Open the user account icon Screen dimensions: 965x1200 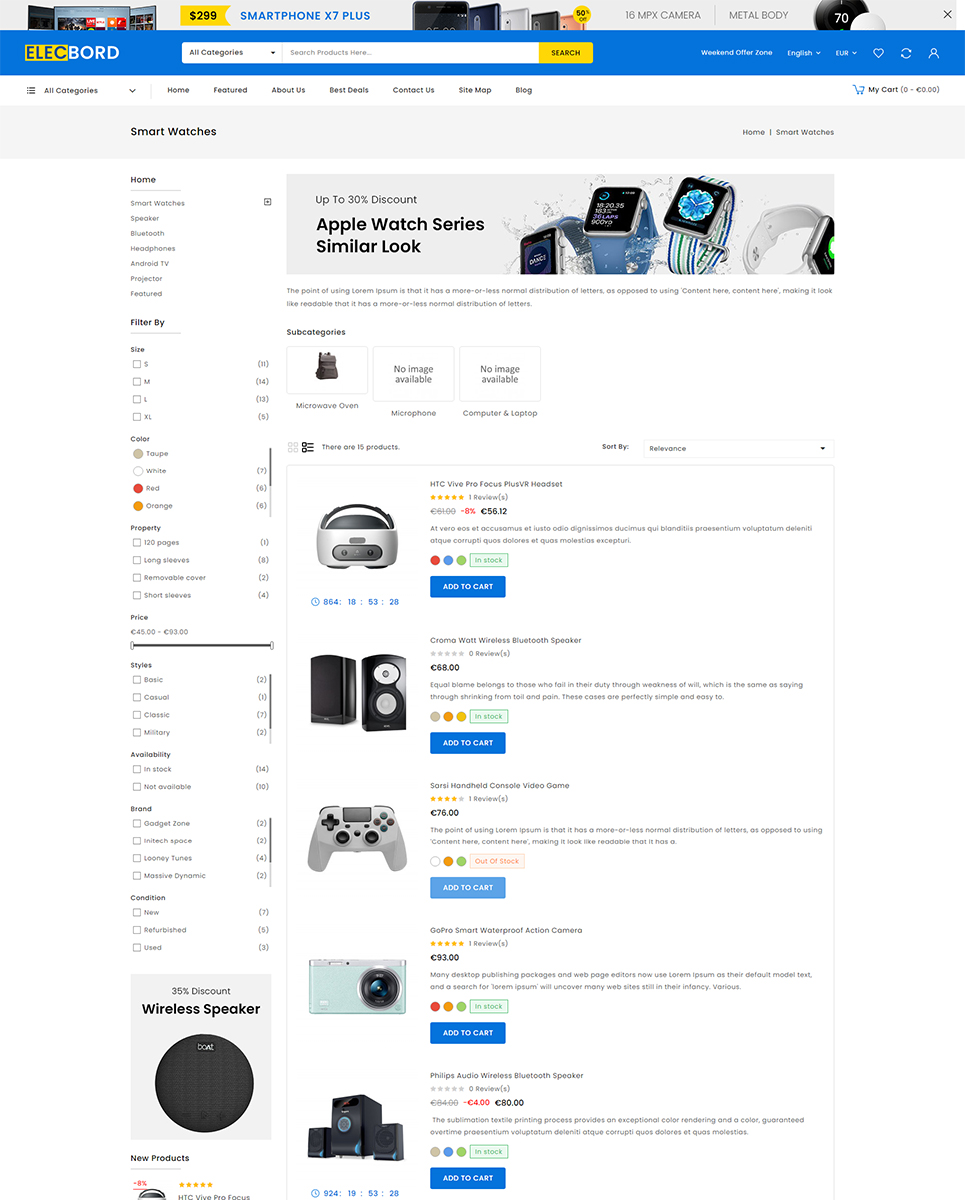pyautogui.click(x=934, y=53)
